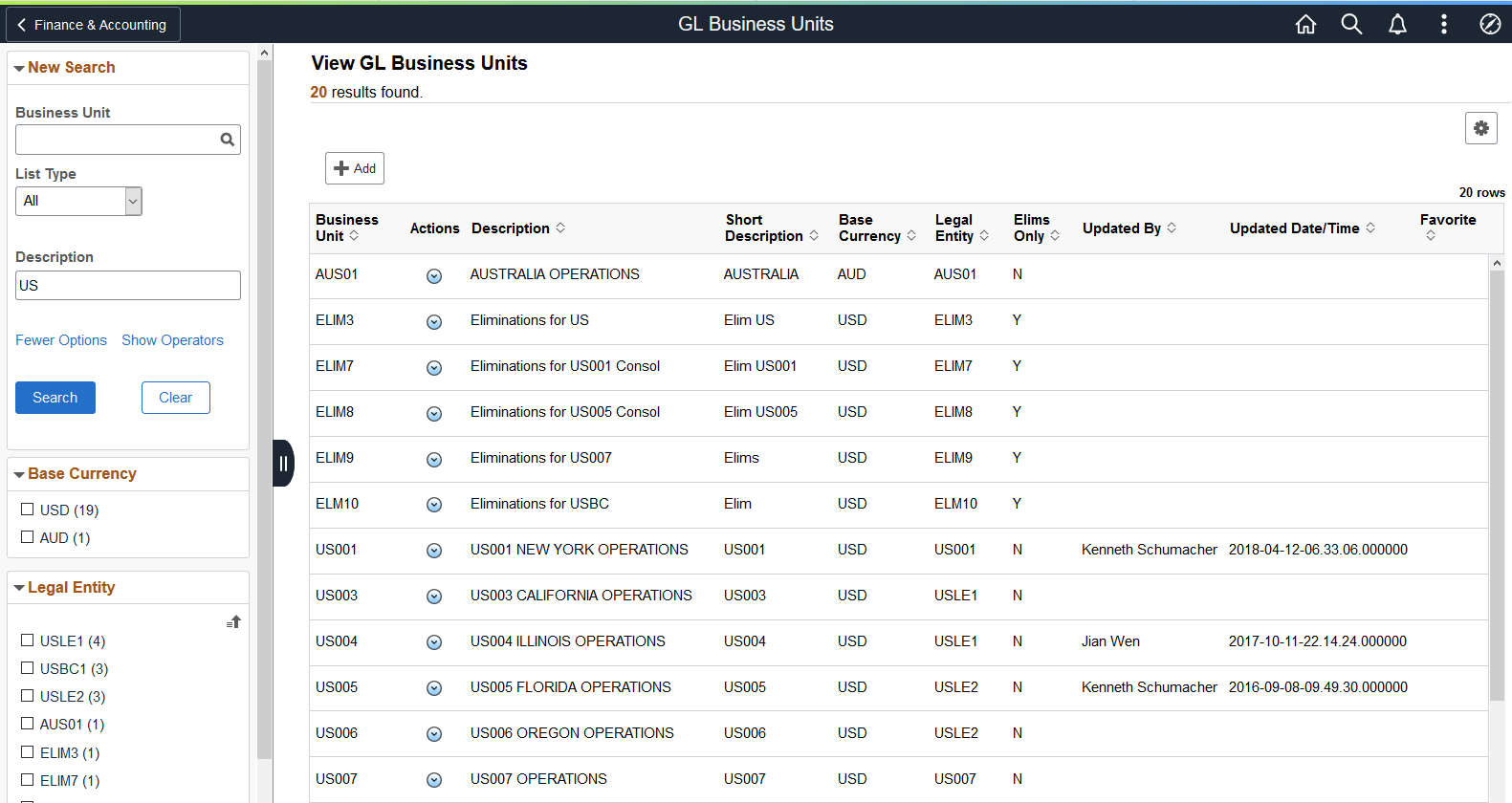Click the Legal Entity facet sort icon

[233, 621]
